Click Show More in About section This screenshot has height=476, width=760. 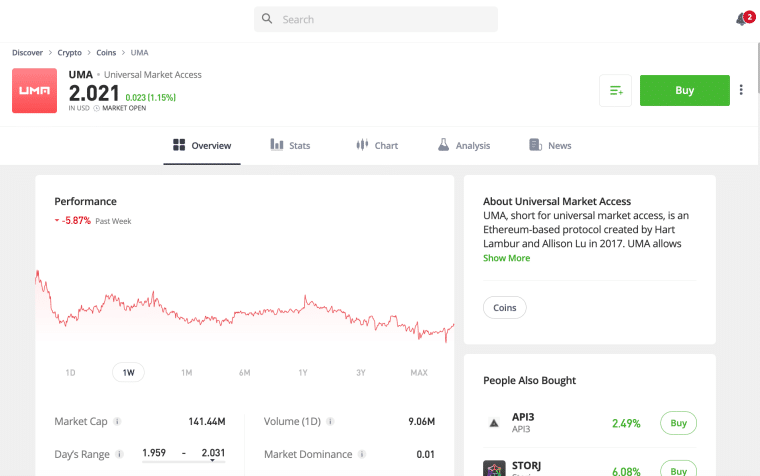tap(506, 258)
